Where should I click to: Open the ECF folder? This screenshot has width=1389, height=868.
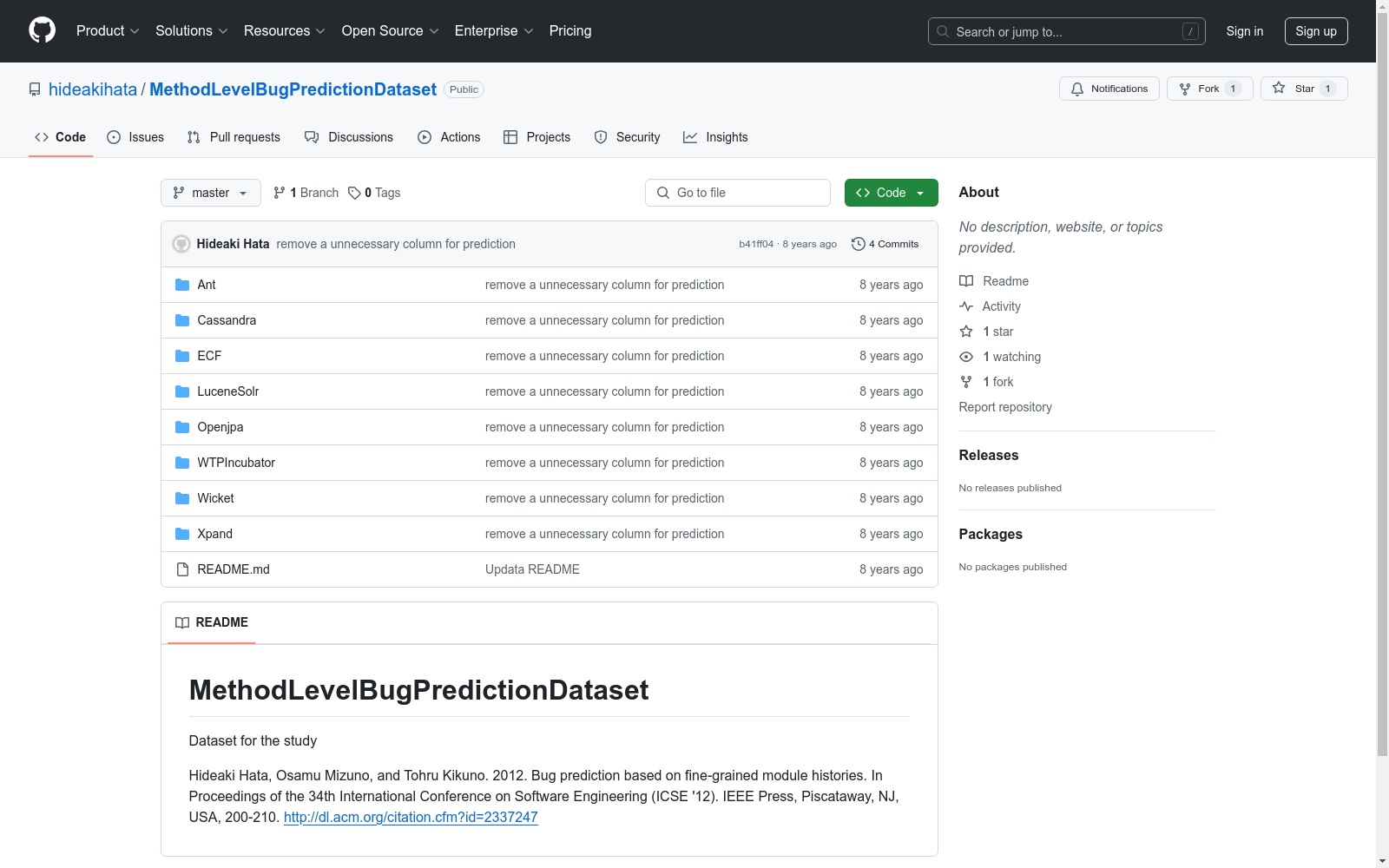209,356
